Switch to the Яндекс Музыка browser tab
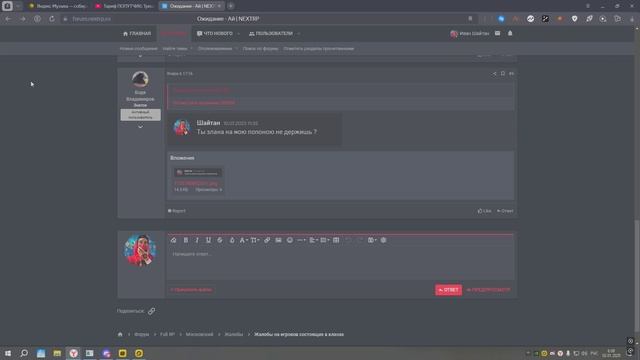The height and width of the screenshot is (360, 640). click(x=58, y=6)
